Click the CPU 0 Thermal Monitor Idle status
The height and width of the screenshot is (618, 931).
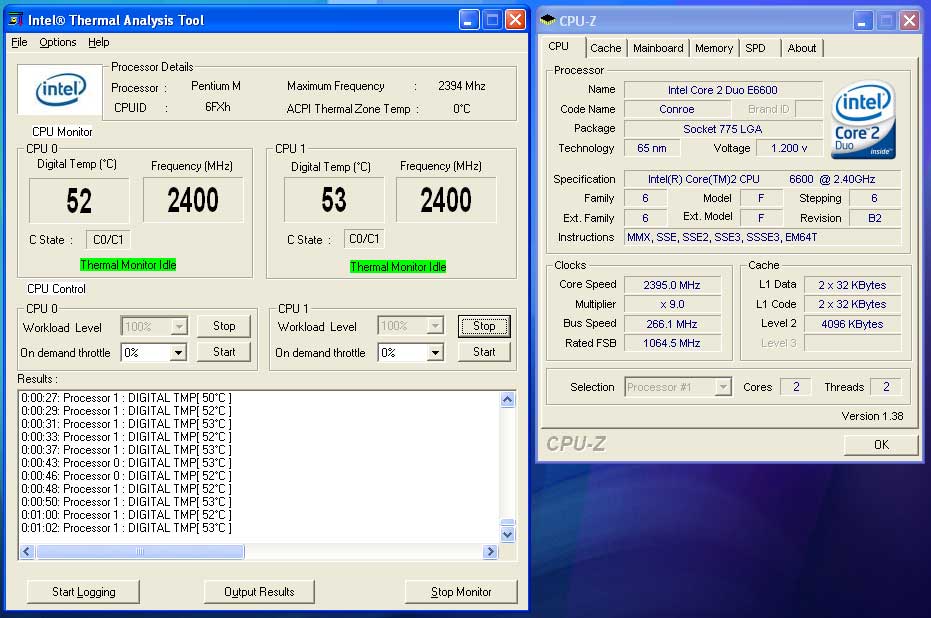click(128, 265)
